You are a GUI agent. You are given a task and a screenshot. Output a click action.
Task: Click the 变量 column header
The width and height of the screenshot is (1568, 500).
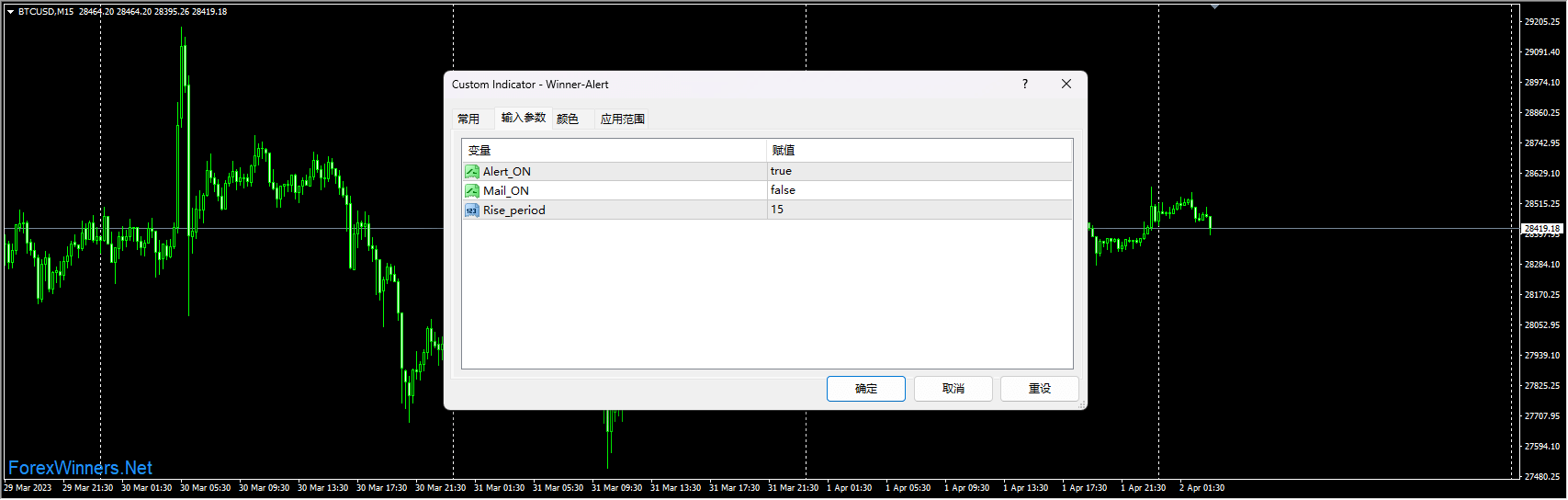click(x=615, y=151)
